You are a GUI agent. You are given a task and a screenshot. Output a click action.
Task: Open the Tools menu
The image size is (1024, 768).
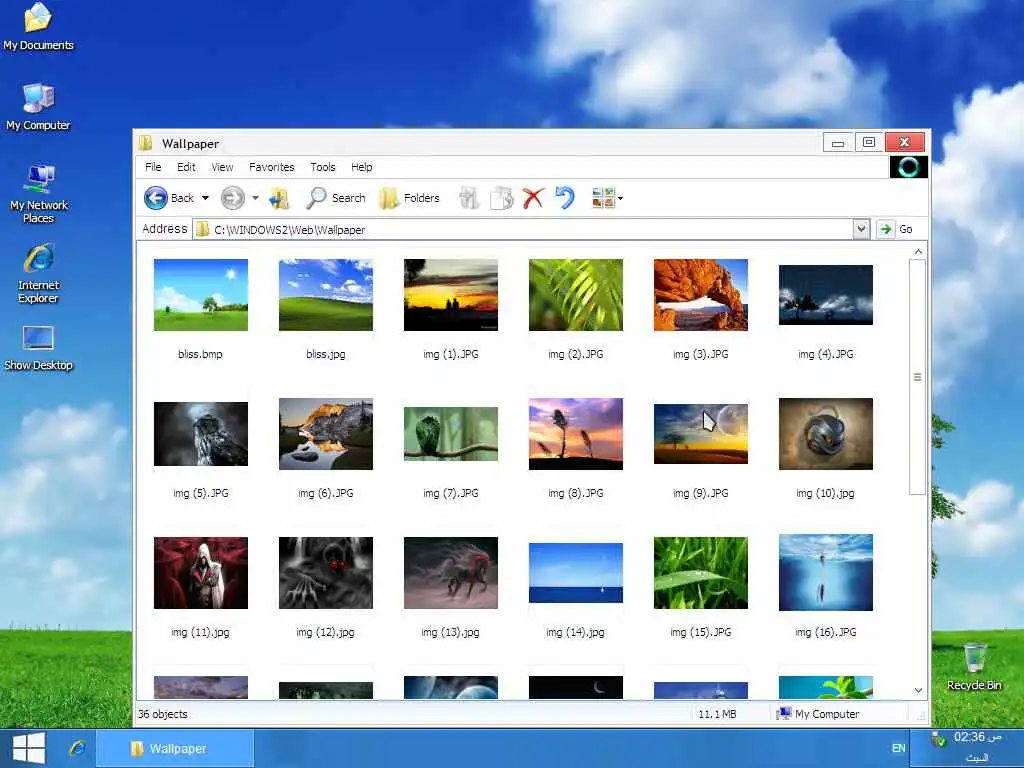(323, 167)
